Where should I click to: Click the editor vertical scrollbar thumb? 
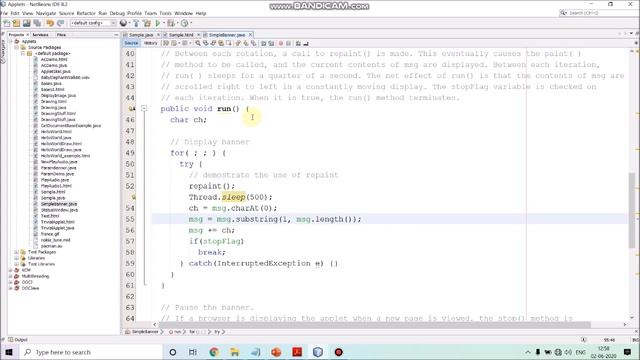632,210
